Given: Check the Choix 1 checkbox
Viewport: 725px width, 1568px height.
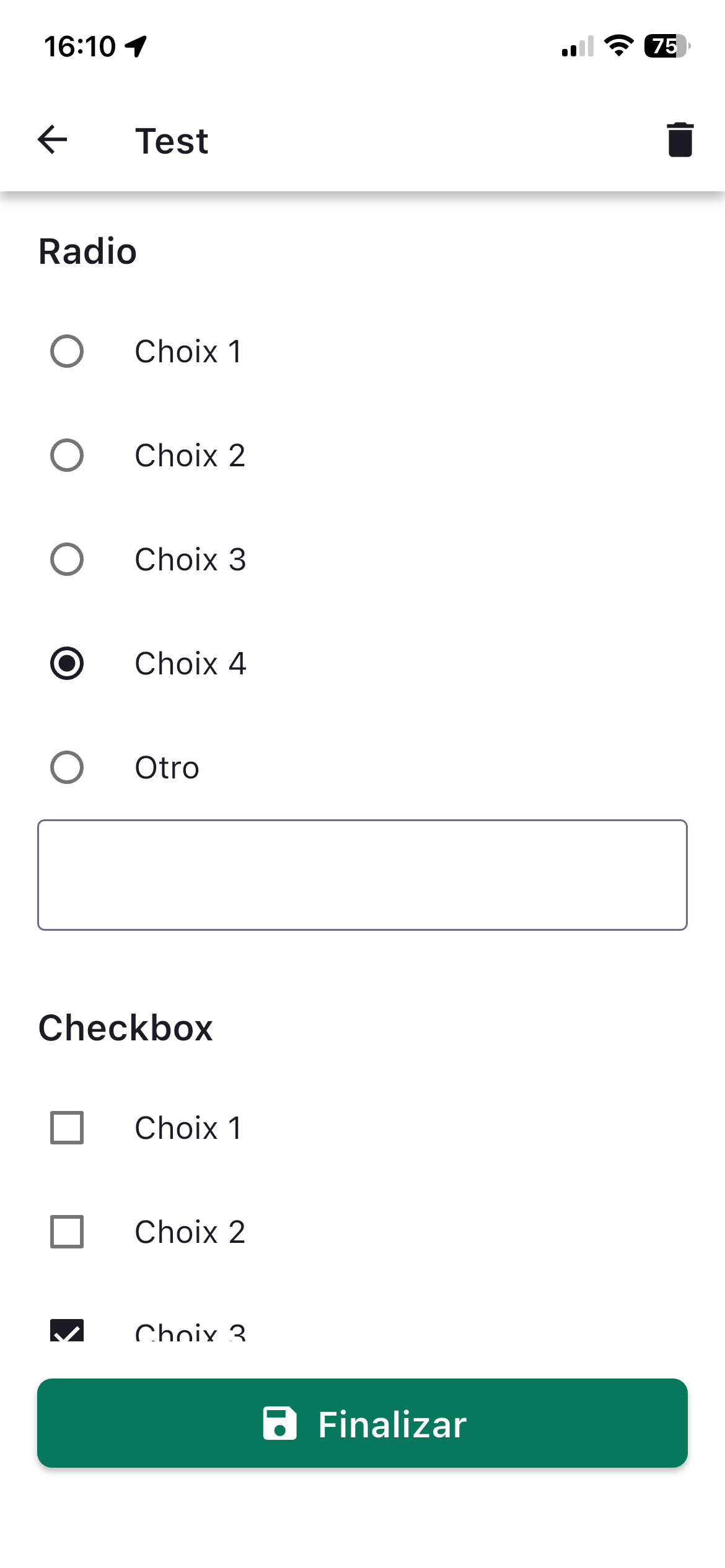Looking at the screenshot, I should pyautogui.click(x=67, y=1128).
